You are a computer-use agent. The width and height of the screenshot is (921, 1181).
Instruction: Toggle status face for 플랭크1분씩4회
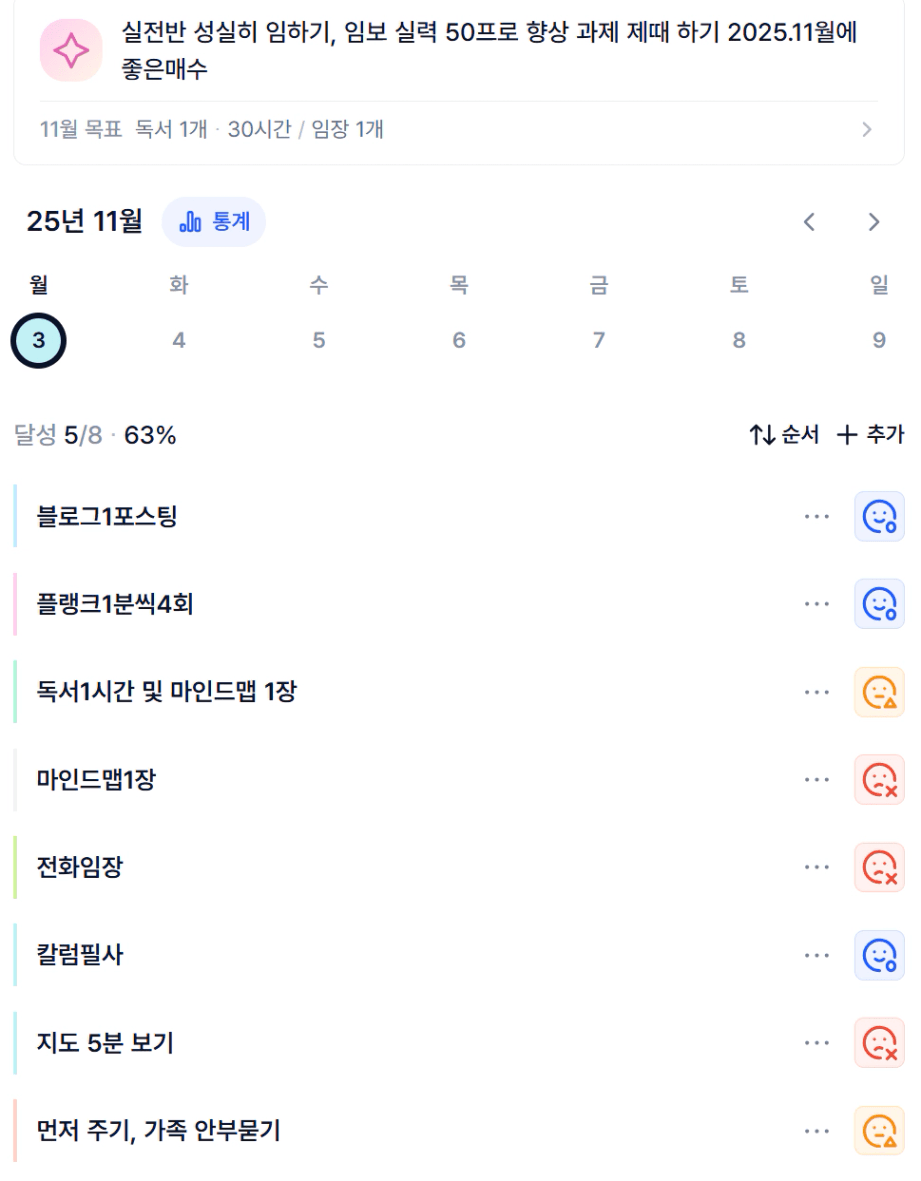(x=879, y=604)
